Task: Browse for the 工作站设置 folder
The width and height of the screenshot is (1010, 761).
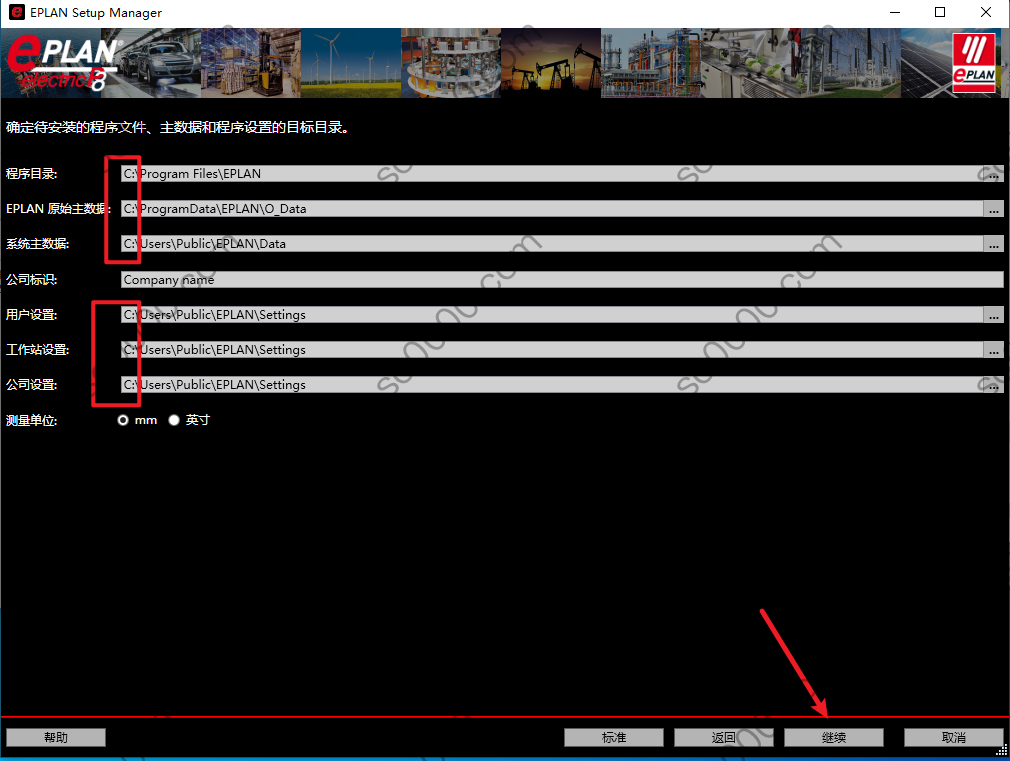Action: 993,349
